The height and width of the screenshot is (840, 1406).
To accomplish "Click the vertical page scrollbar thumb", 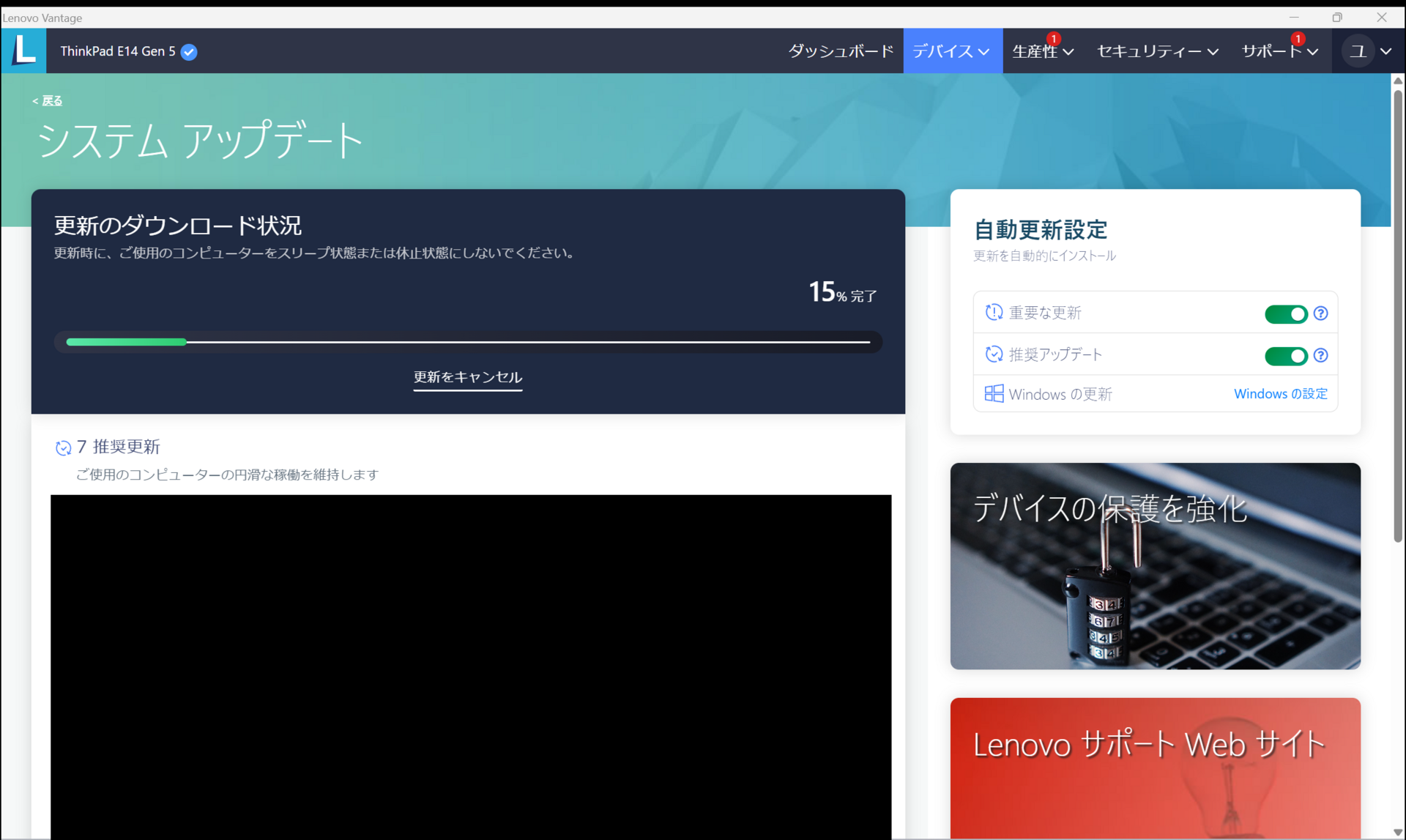I will 1397,315.
